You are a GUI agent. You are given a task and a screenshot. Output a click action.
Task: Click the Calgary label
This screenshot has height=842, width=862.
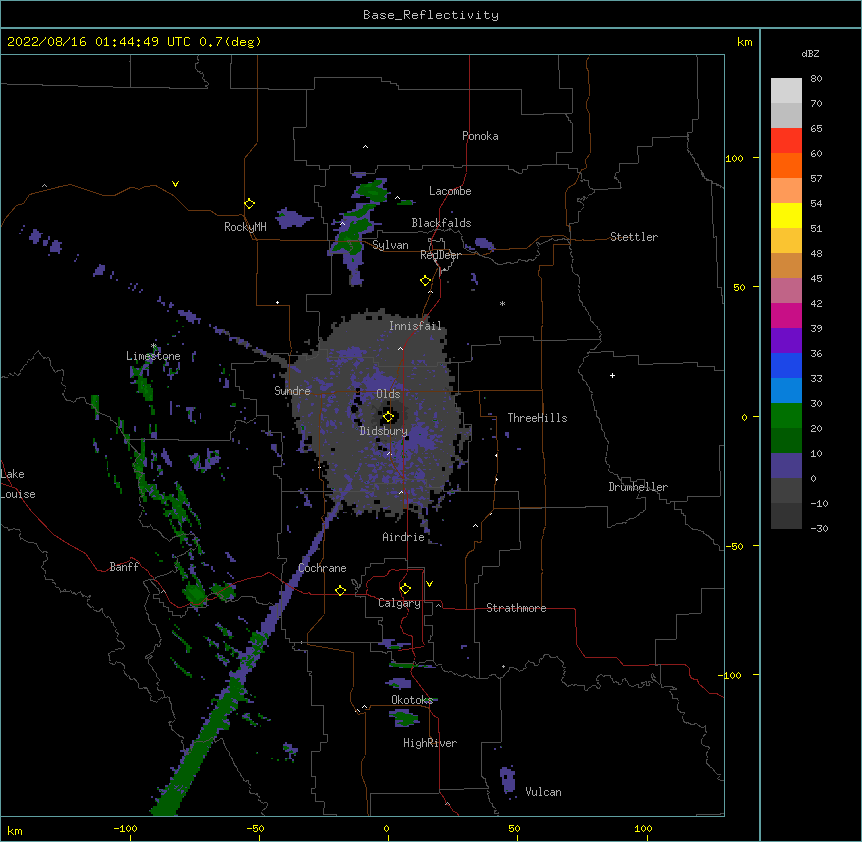click(x=399, y=603)
